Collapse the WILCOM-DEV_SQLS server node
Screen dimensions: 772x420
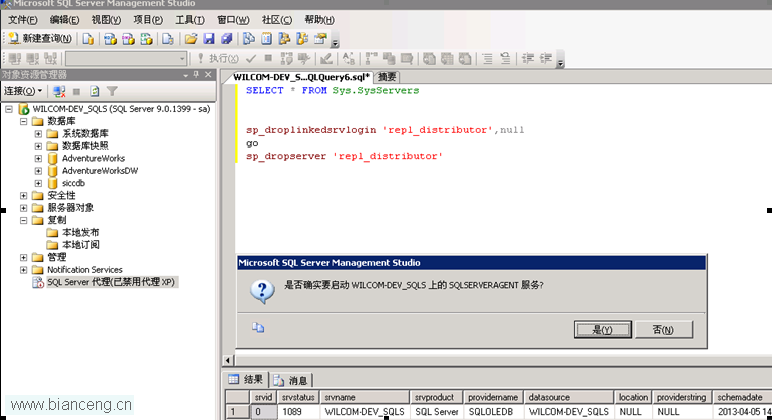[x=9, y=109]
